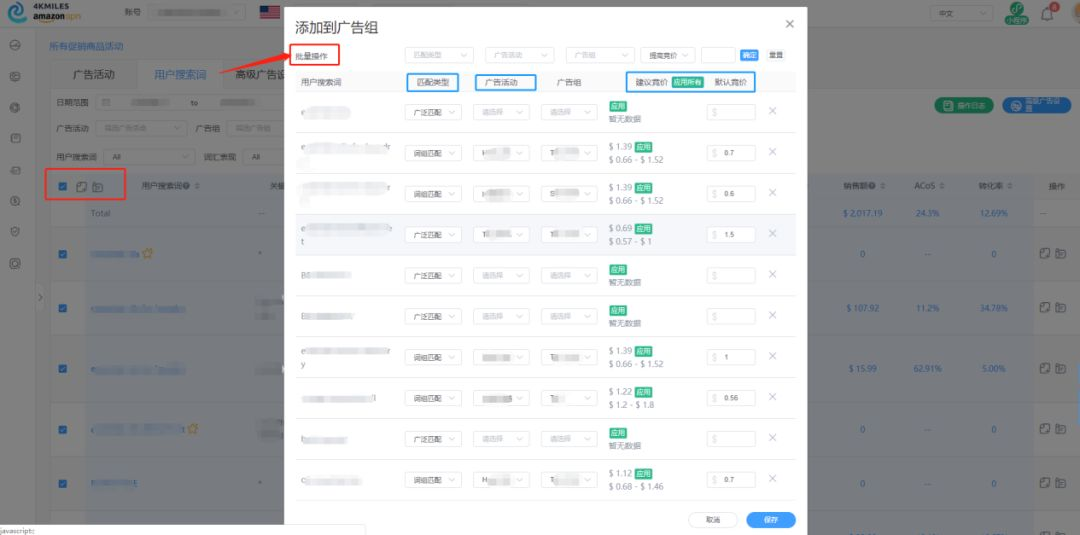This screenshot has height=535, width=1080.
Task: Open the 小程序 mini-program icon
Action: pyautogui.click(x=1015, y=13)
